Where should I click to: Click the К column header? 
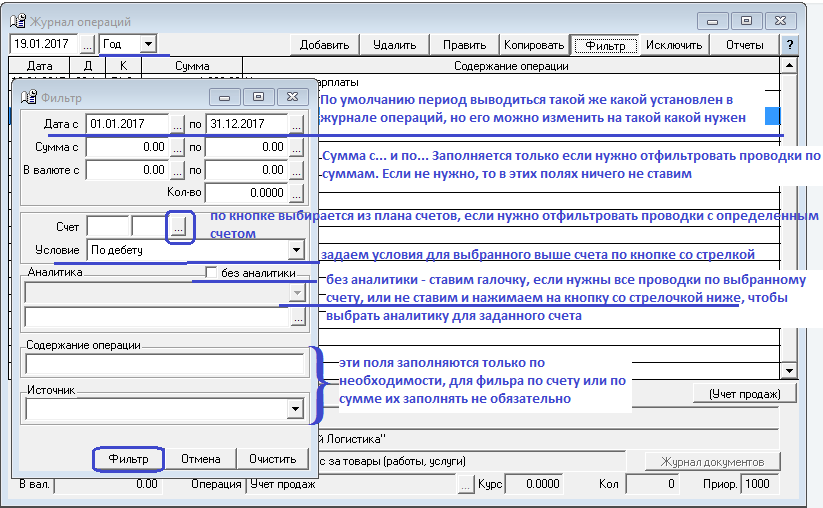coord(123,66)
